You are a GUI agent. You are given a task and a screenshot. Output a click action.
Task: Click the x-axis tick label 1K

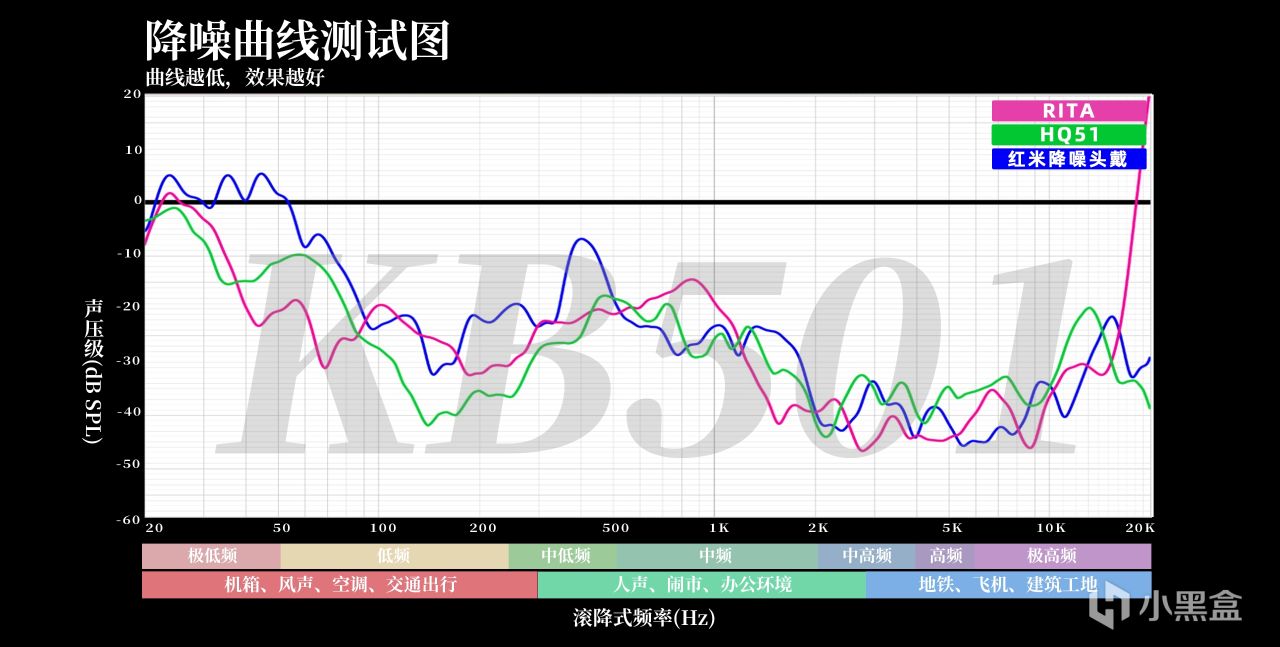(x=718, y=527)
